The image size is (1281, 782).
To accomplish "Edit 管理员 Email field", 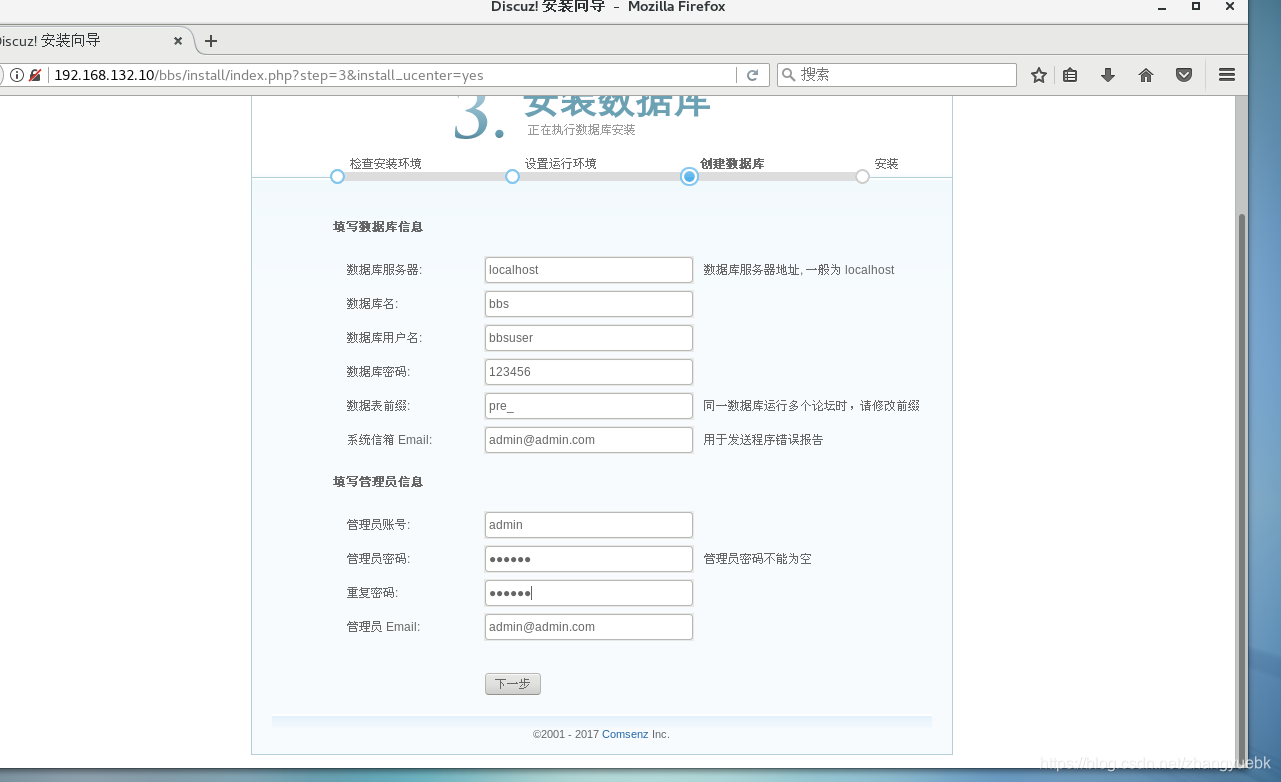I will 589,627.
